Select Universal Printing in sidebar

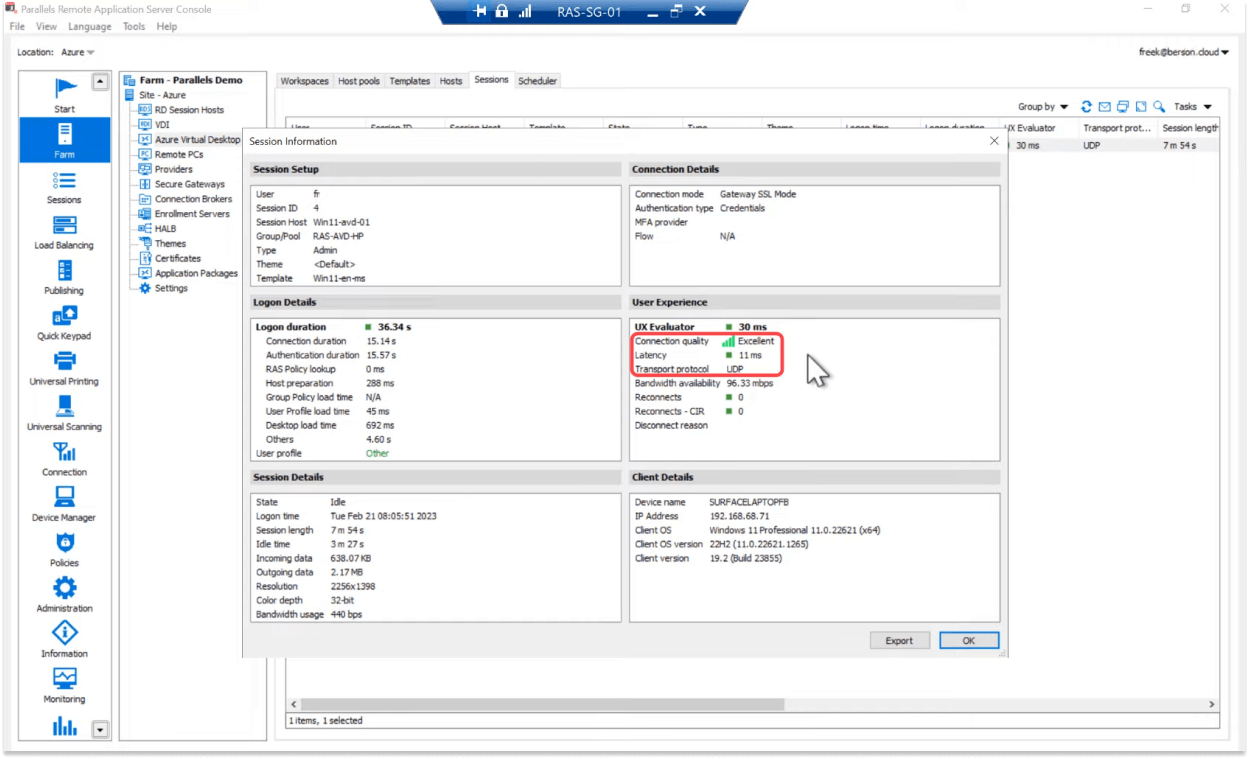pyautogui.click(x=64, y=368)
